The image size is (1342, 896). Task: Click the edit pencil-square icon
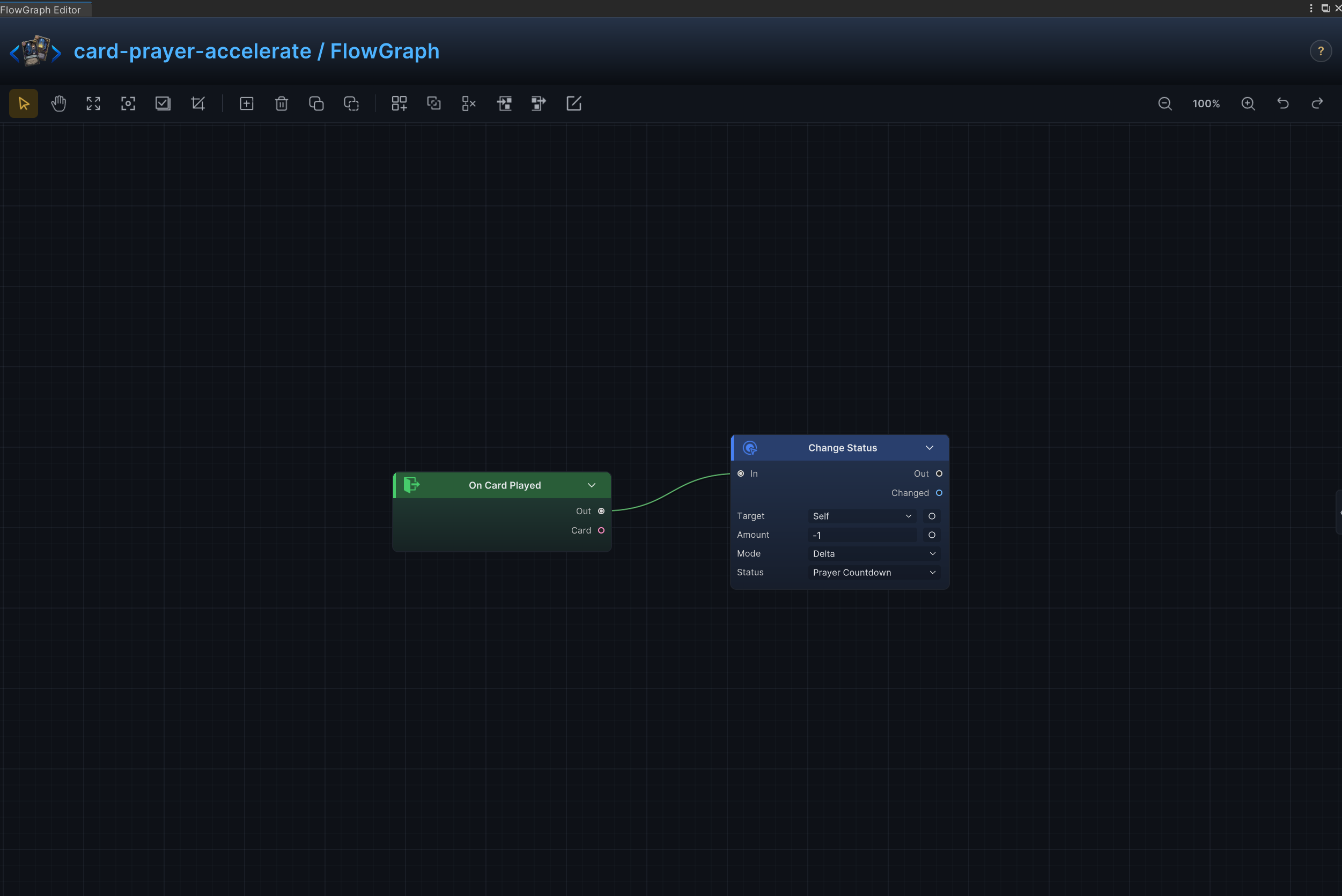pos(574,103)
